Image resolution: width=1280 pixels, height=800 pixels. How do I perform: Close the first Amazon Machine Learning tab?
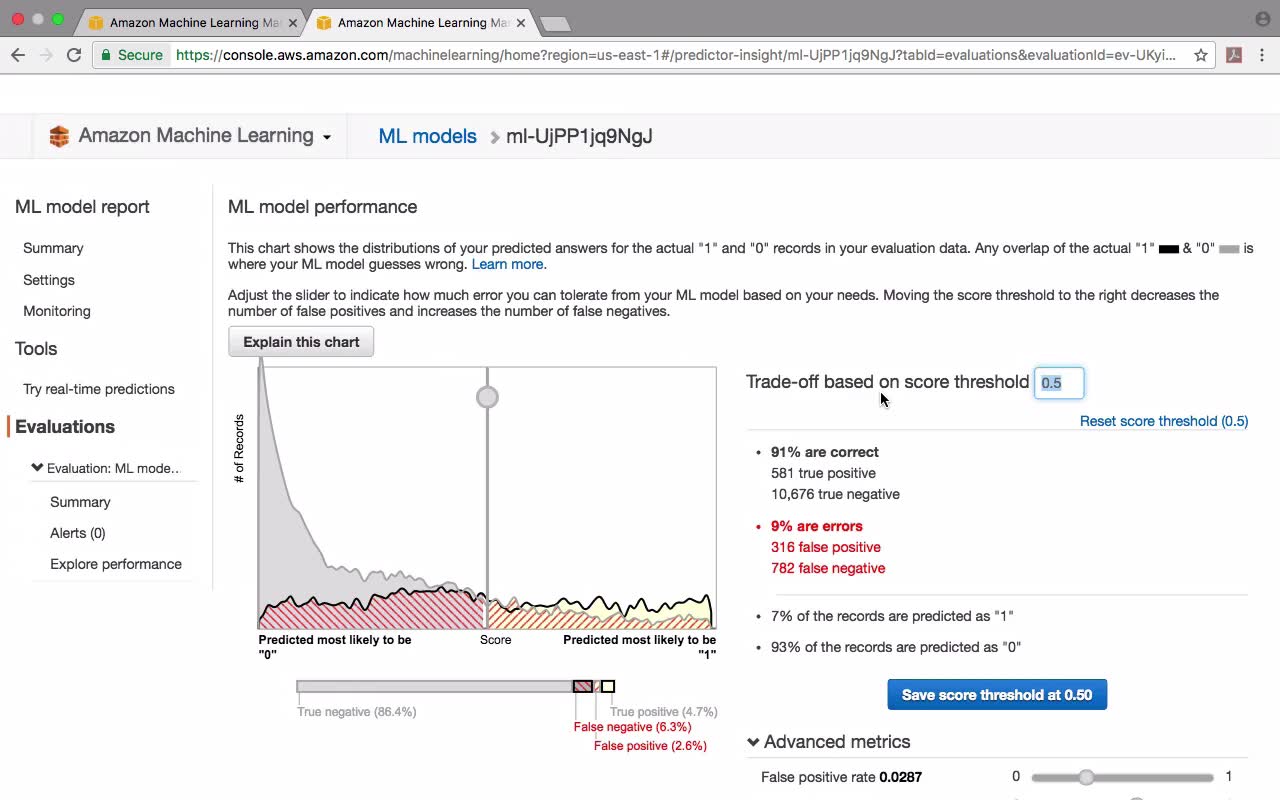pos(292,22)
